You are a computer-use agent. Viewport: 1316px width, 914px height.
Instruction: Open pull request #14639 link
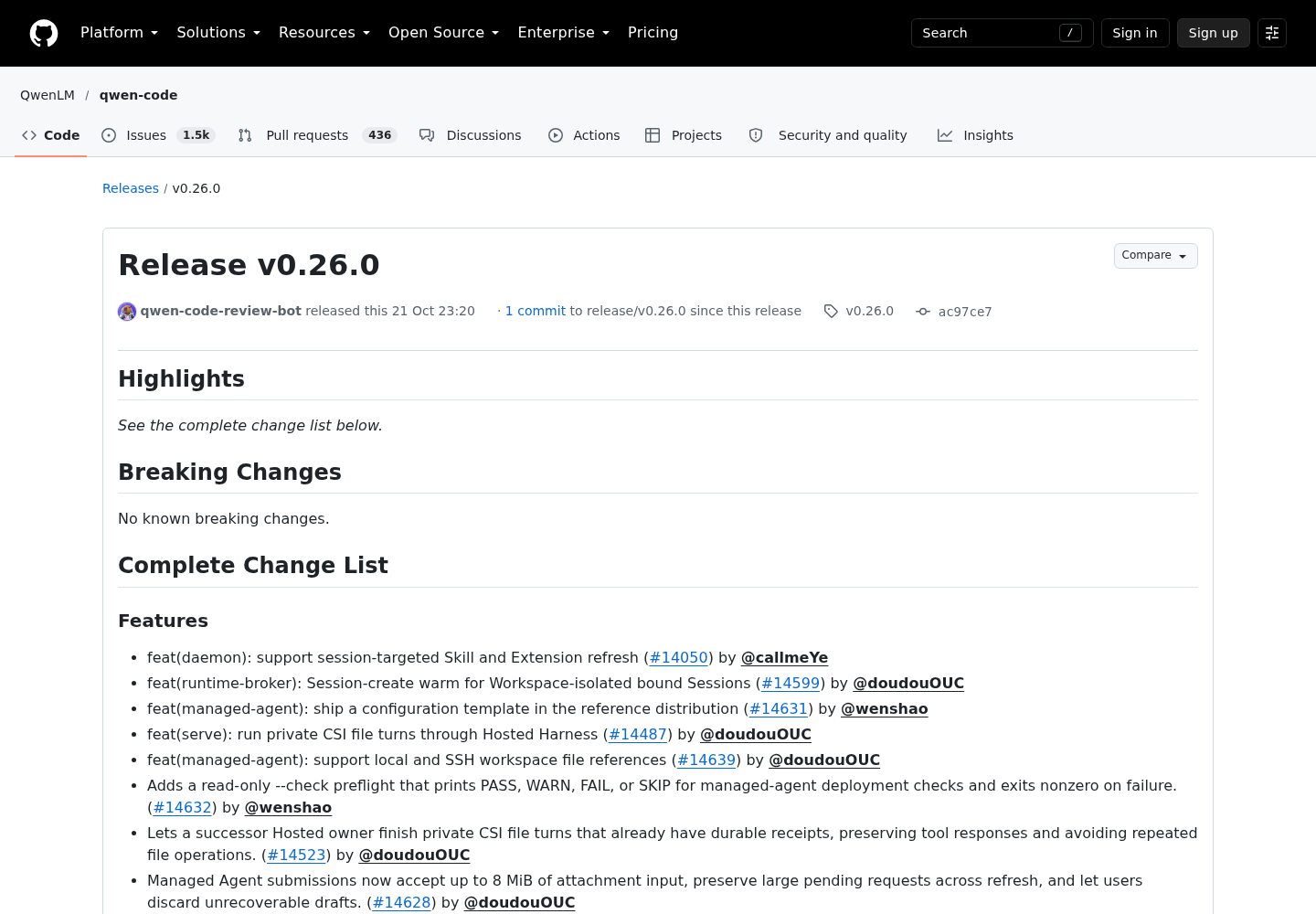706,760
